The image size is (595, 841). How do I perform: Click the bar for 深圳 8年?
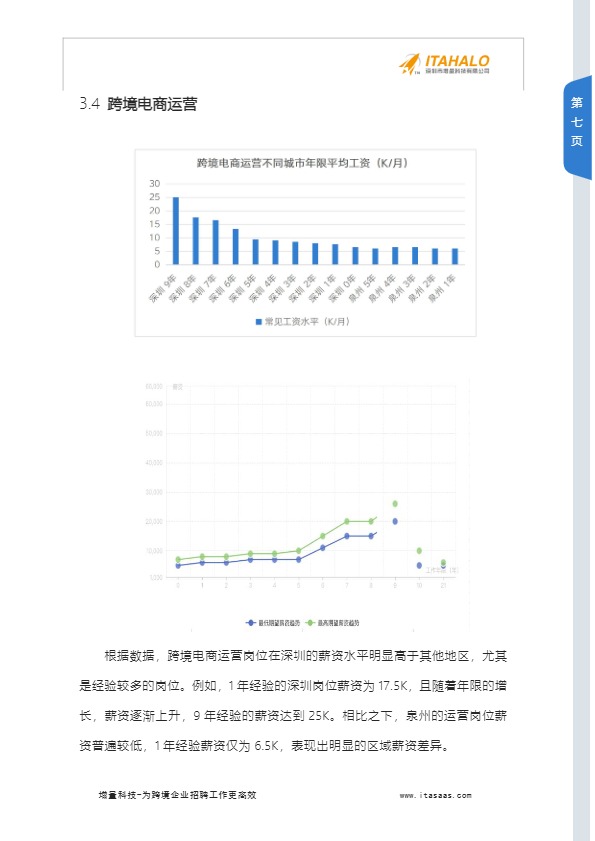point(195,241)
